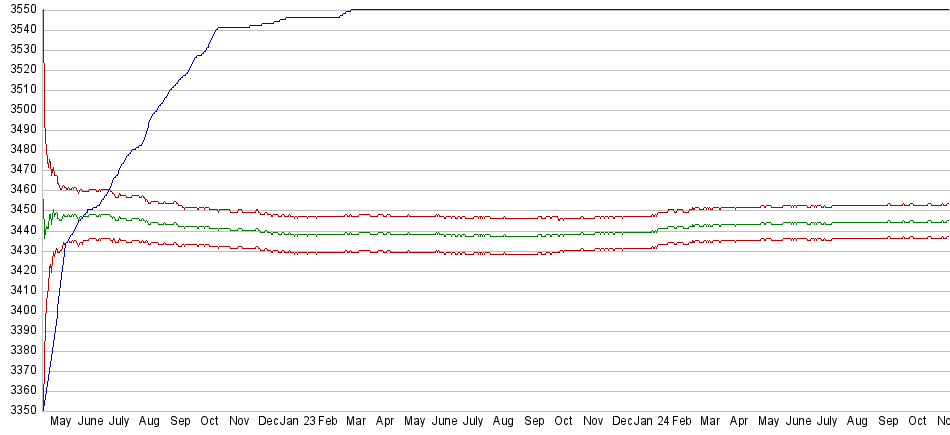Select the 3400 label on the vertical axis

point(19,310)
